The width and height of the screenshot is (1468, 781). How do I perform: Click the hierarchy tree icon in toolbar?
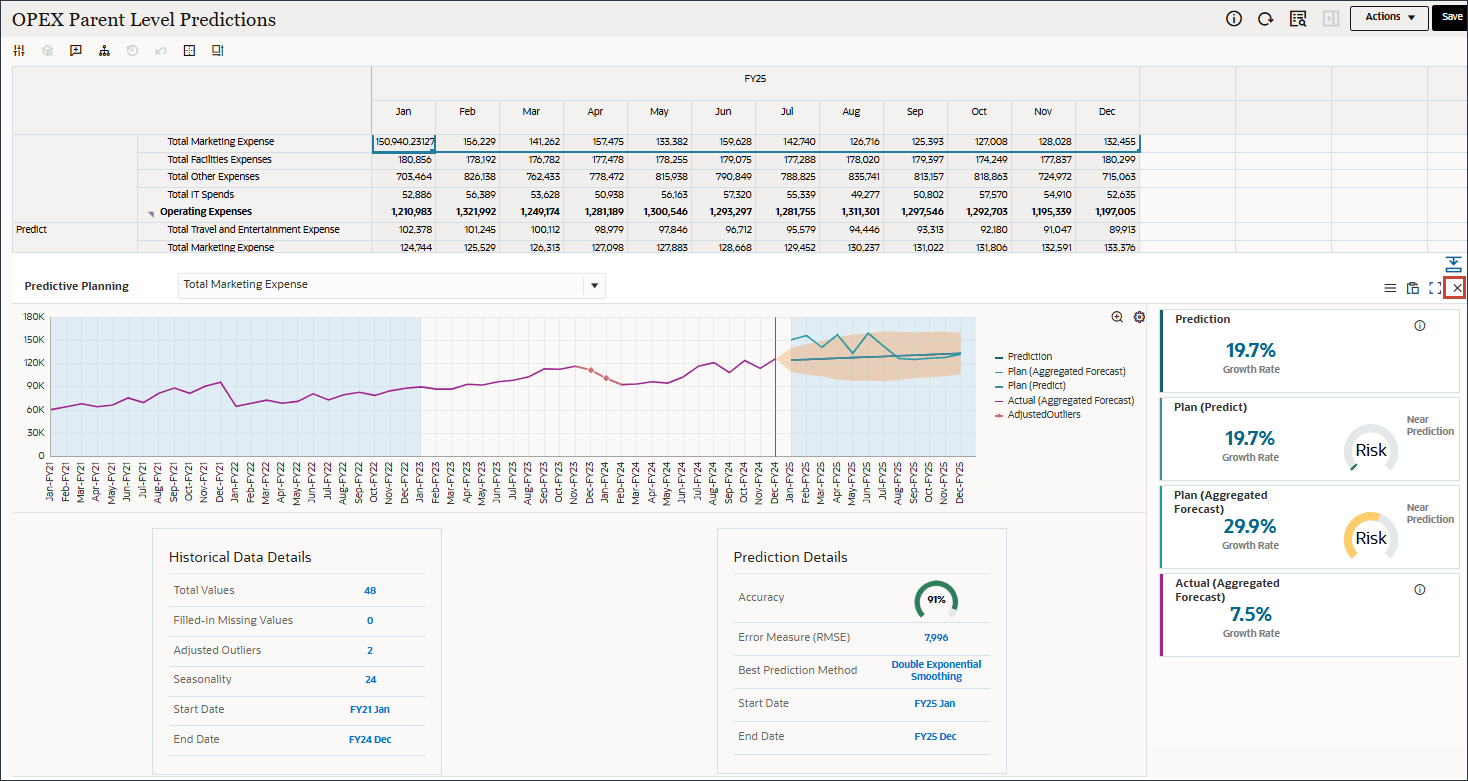tap(104, 51)
